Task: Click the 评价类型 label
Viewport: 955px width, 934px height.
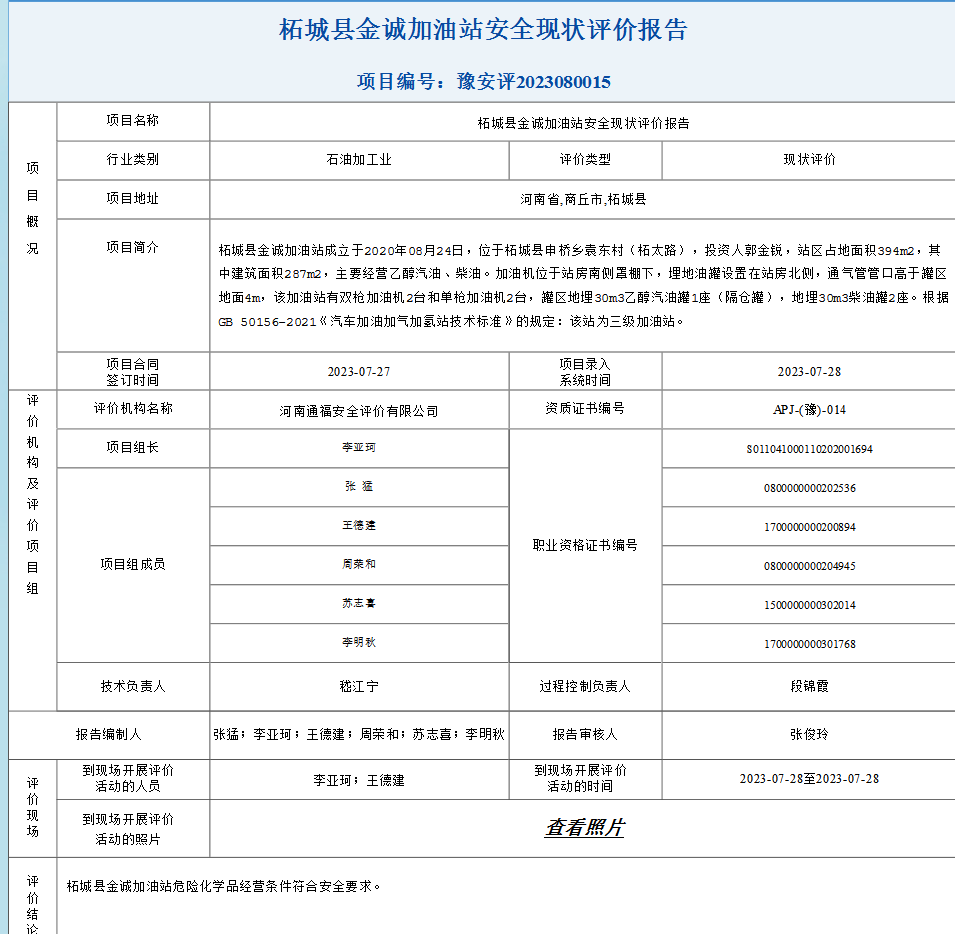Action: pos(585,160)
